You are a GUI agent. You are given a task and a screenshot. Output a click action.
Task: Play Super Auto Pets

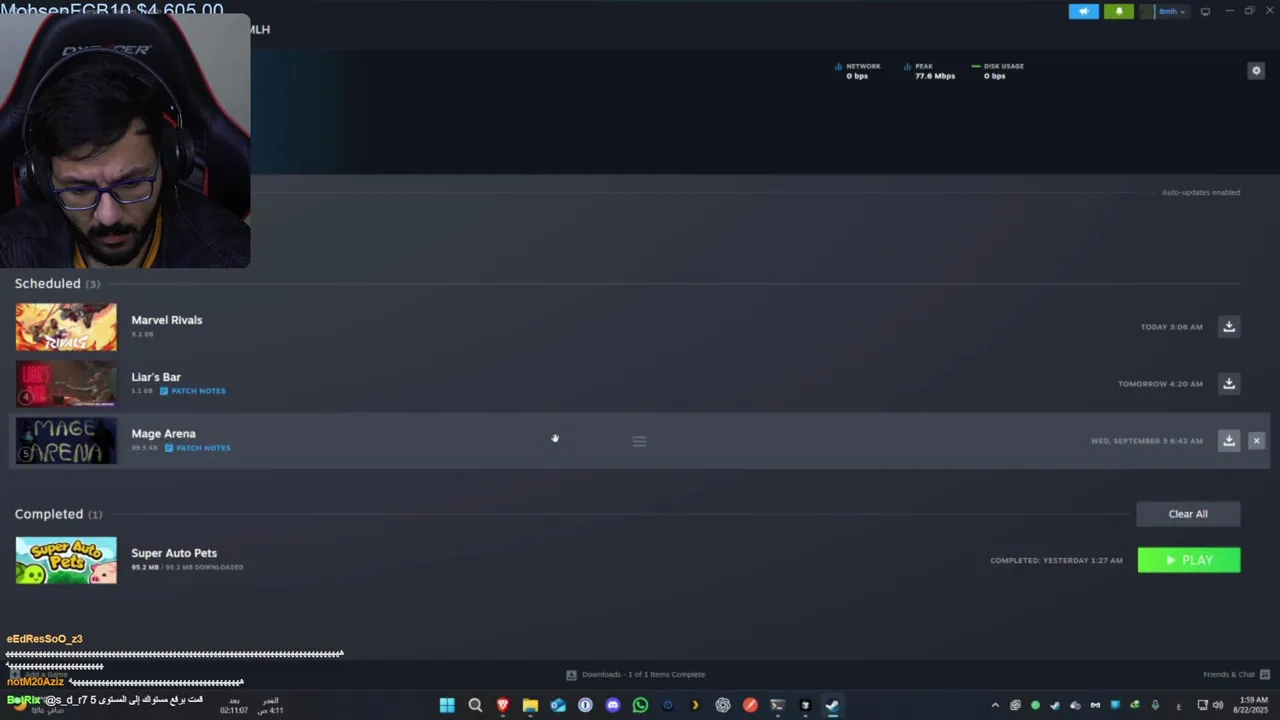point(1189,560)
